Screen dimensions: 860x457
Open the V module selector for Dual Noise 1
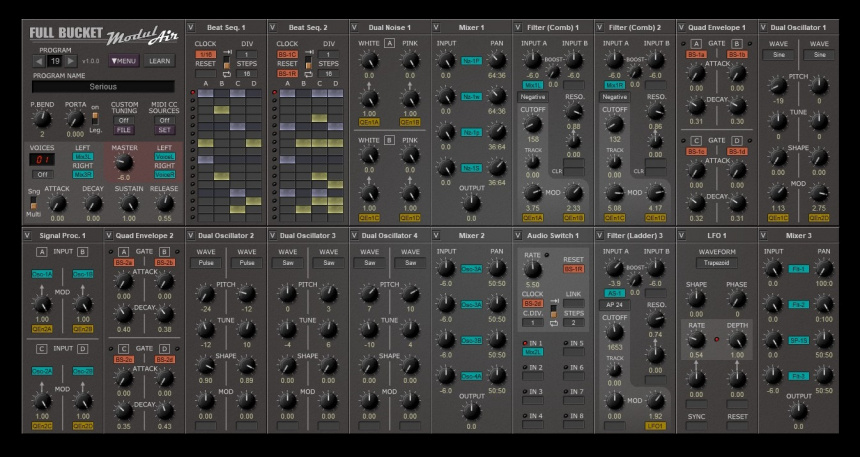pos(354,27)
